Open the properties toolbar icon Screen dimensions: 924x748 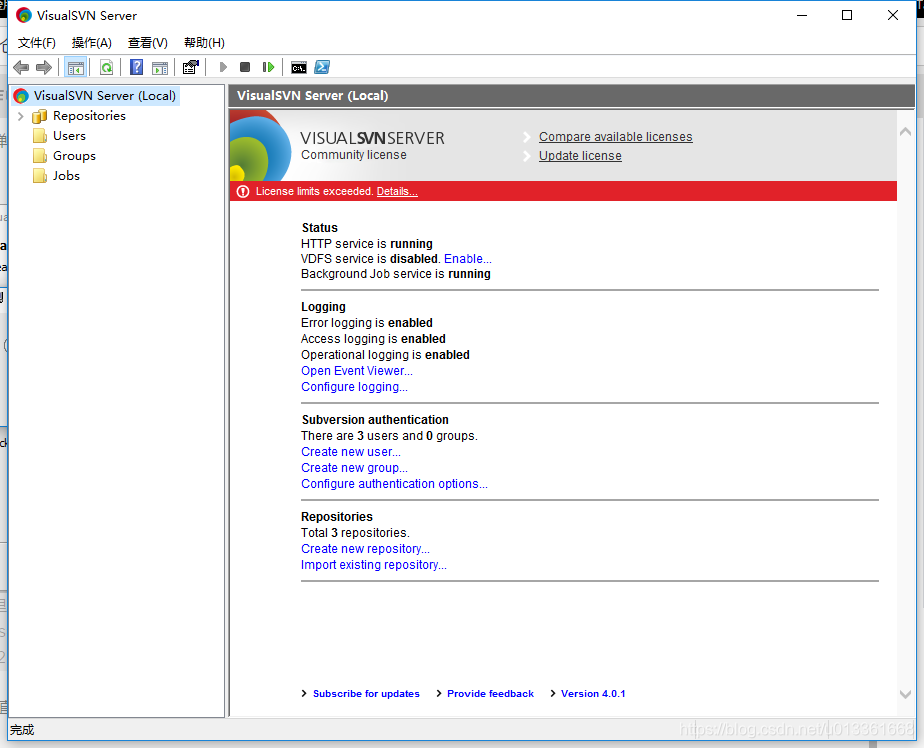pyautogui.click(x=190, y=68)
